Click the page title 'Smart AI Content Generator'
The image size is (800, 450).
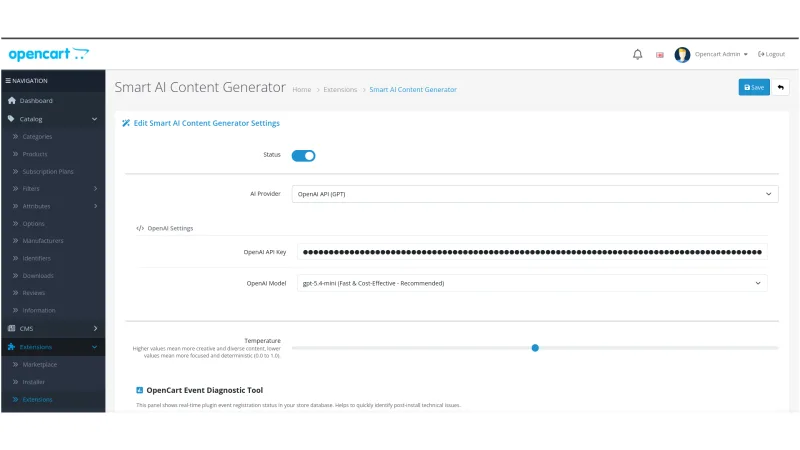coord(200,87)
